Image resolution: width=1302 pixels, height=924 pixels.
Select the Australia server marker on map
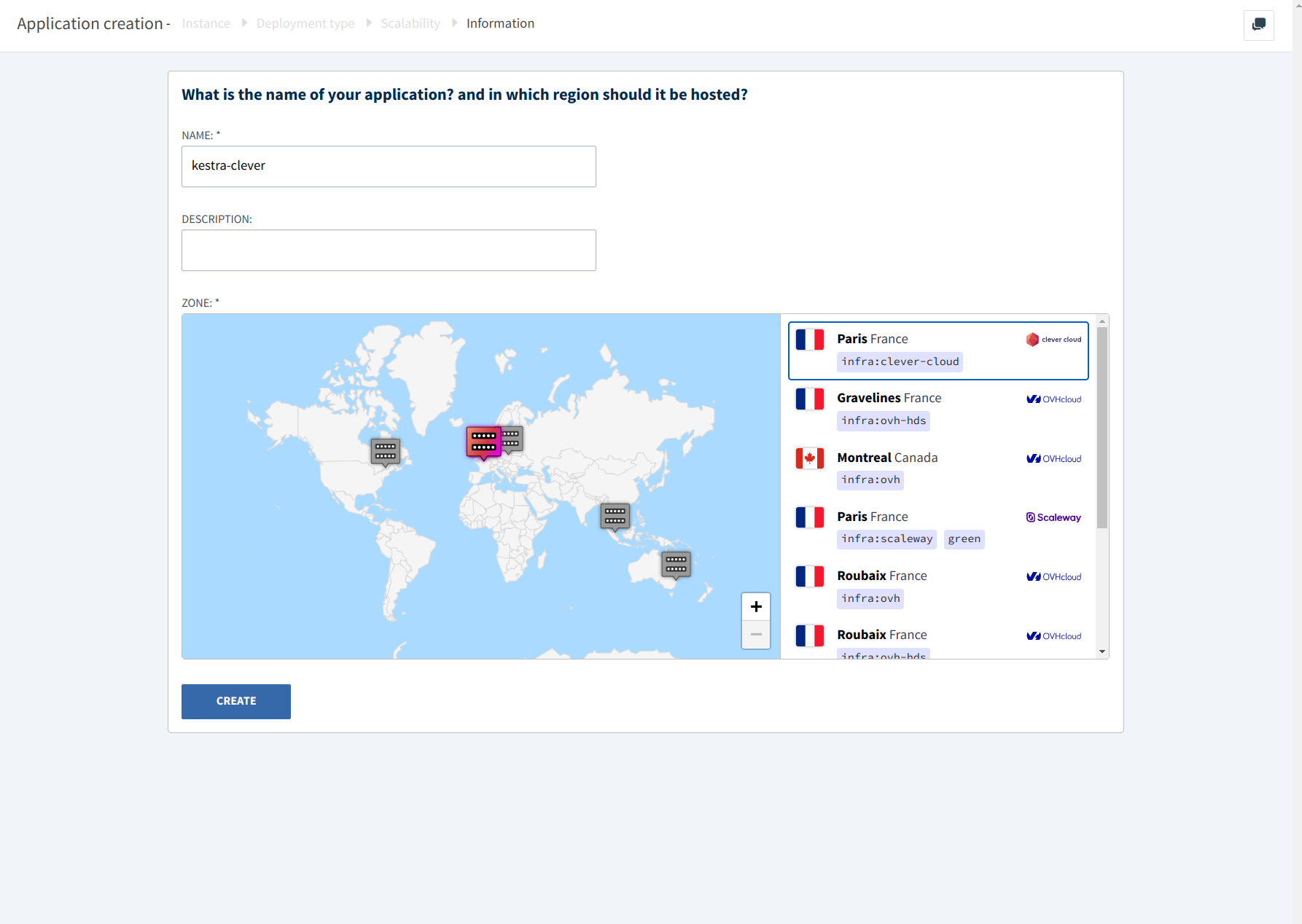[x=676, y=564]
